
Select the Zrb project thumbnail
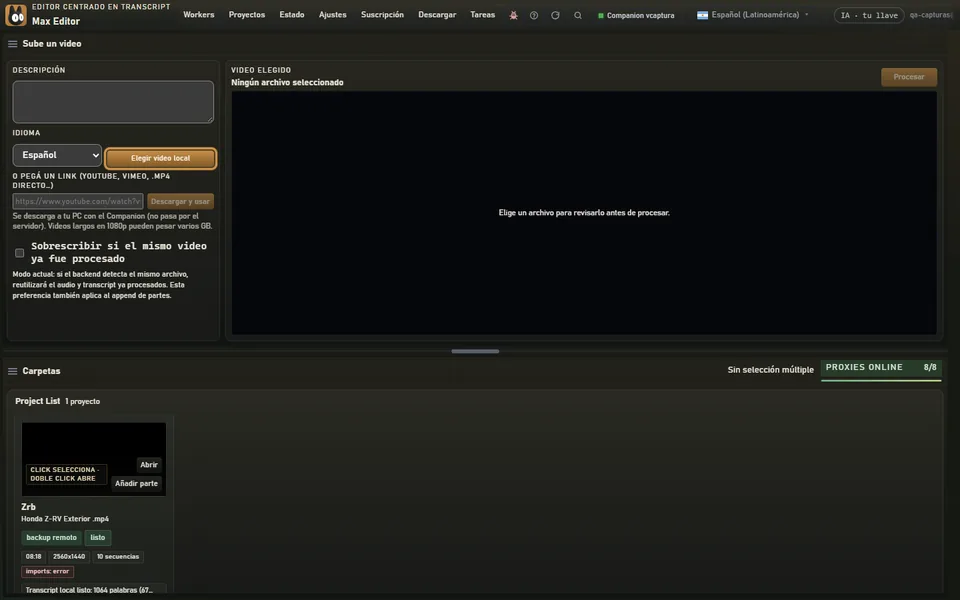point(94,459)
